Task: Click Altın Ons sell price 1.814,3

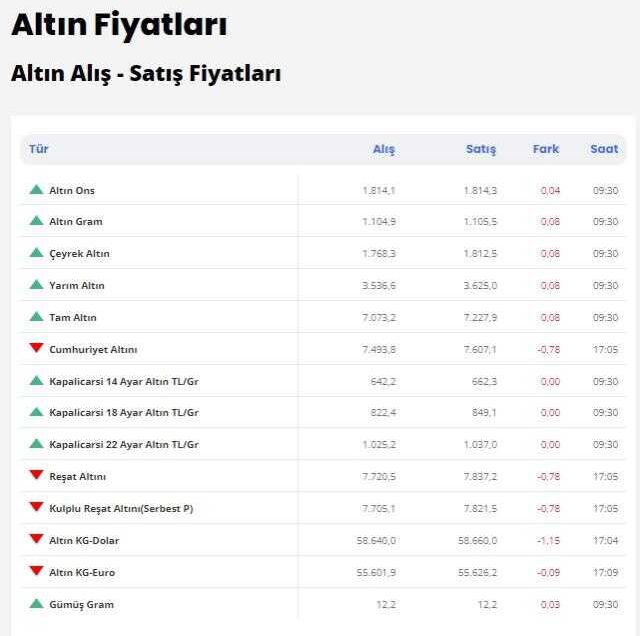Action: (480, 191)
